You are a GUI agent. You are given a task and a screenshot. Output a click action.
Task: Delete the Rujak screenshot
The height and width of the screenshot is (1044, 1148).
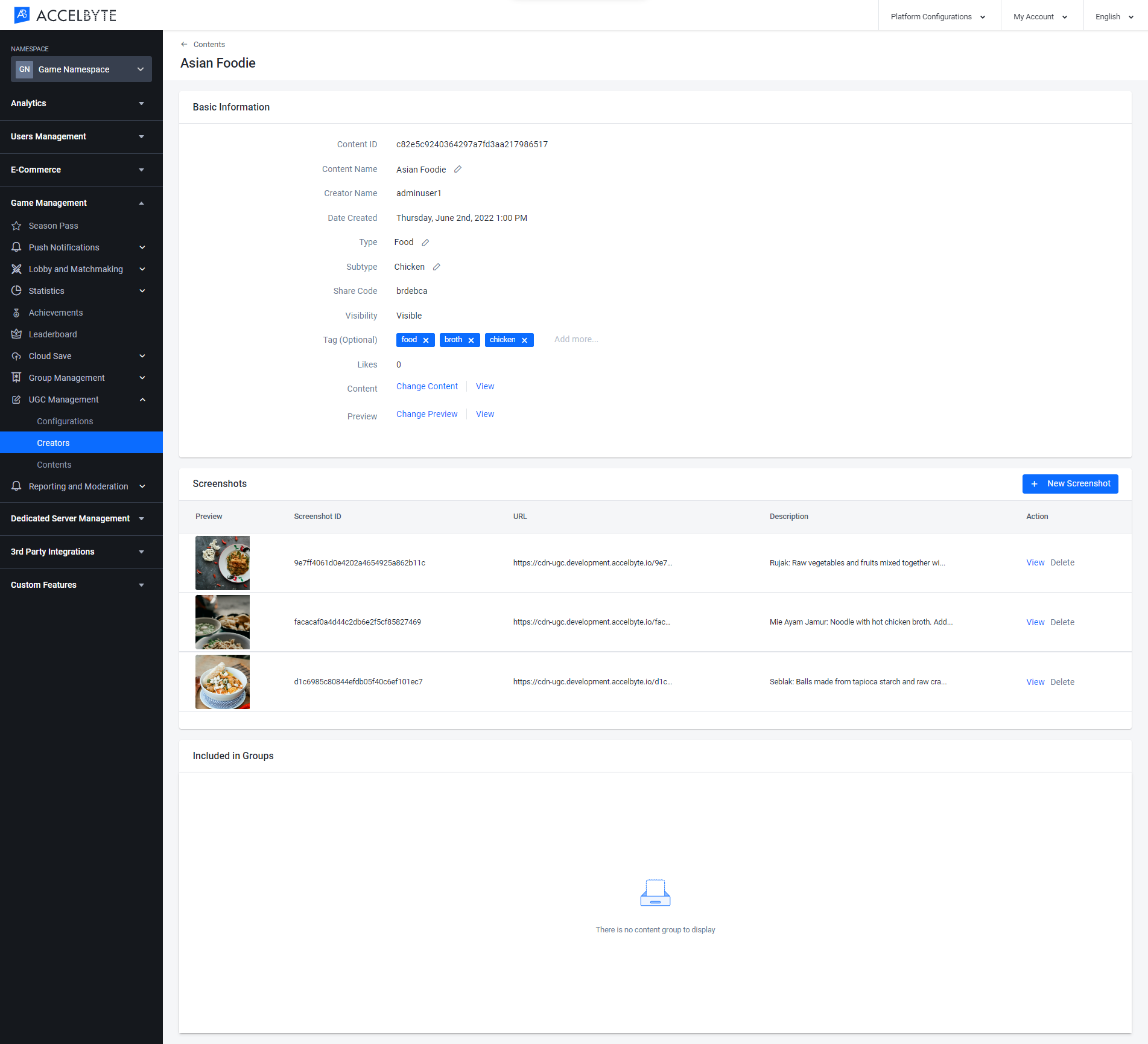click(x=1062, y=562)
